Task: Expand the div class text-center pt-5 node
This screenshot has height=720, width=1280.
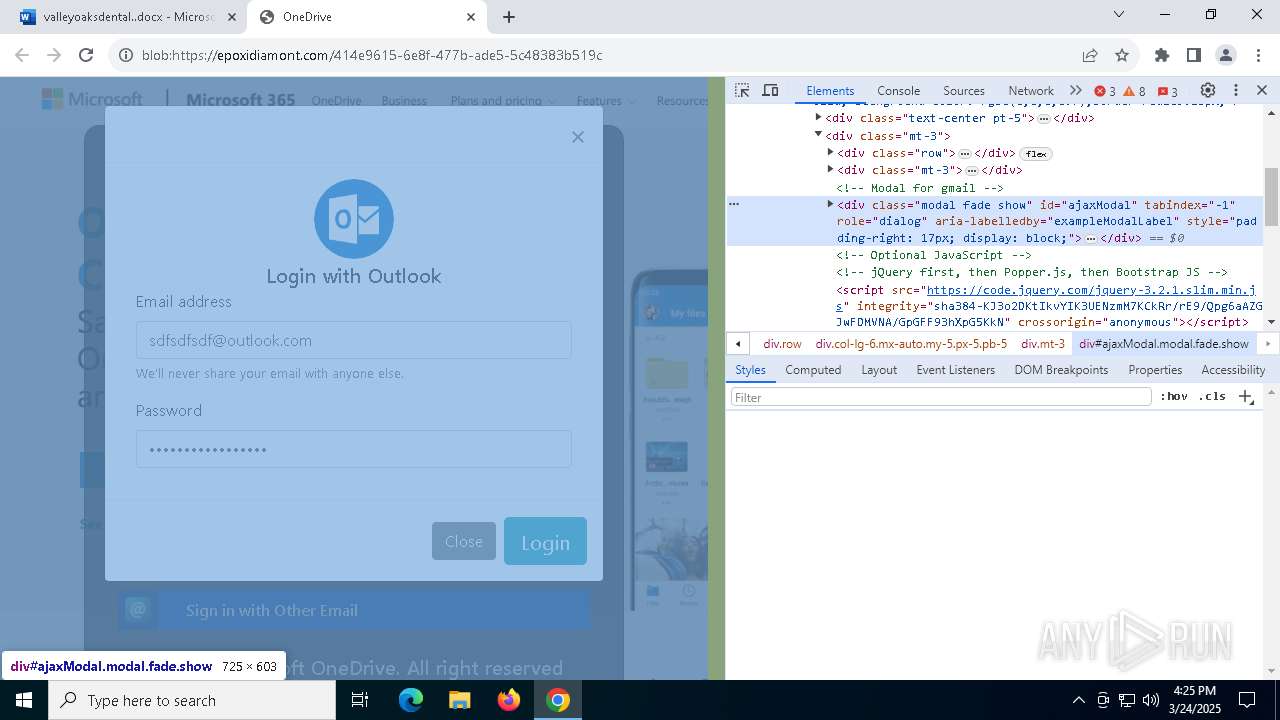Action: 819,117
